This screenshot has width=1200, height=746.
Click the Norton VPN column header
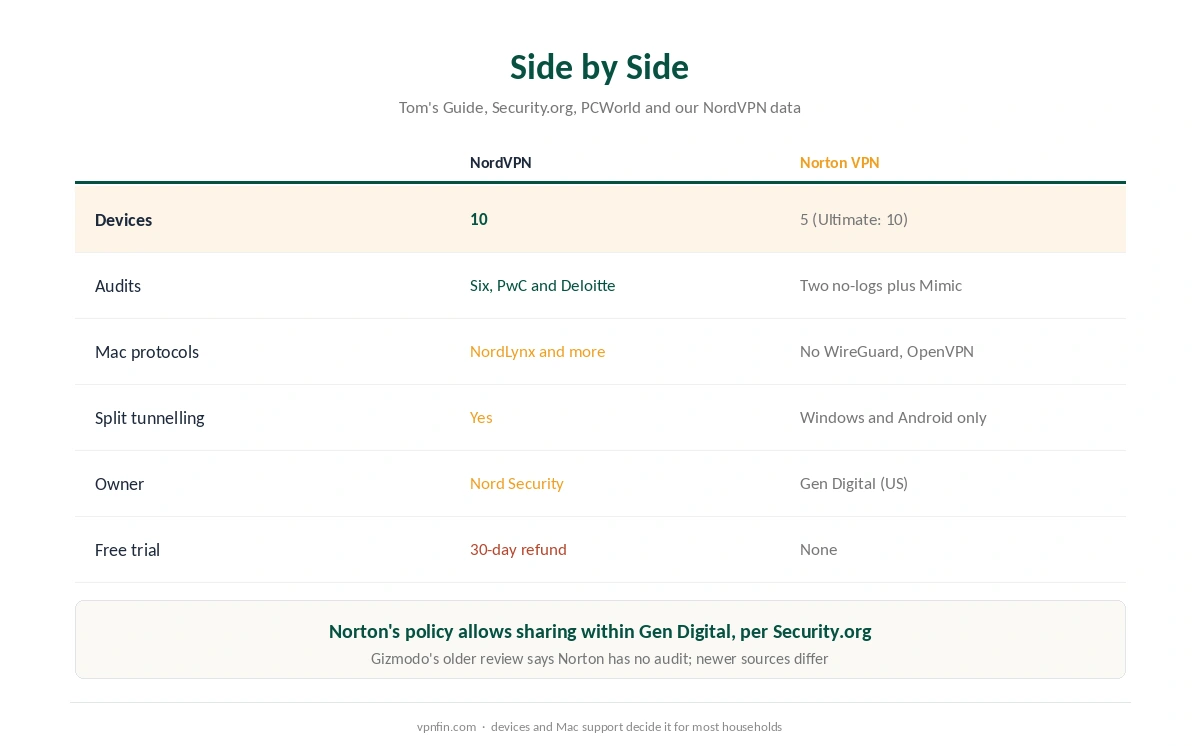click(839, 163)
